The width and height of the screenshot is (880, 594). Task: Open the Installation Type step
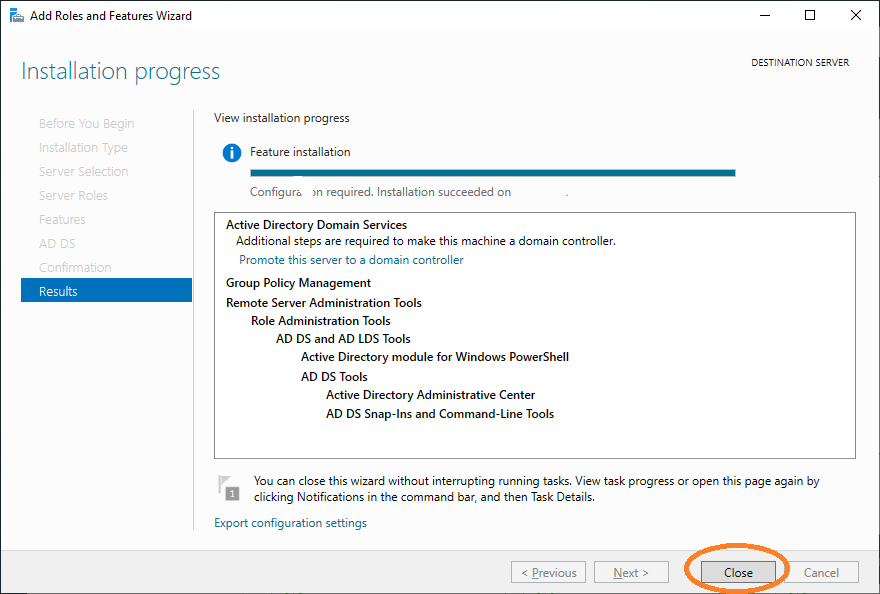click(82, 147)
